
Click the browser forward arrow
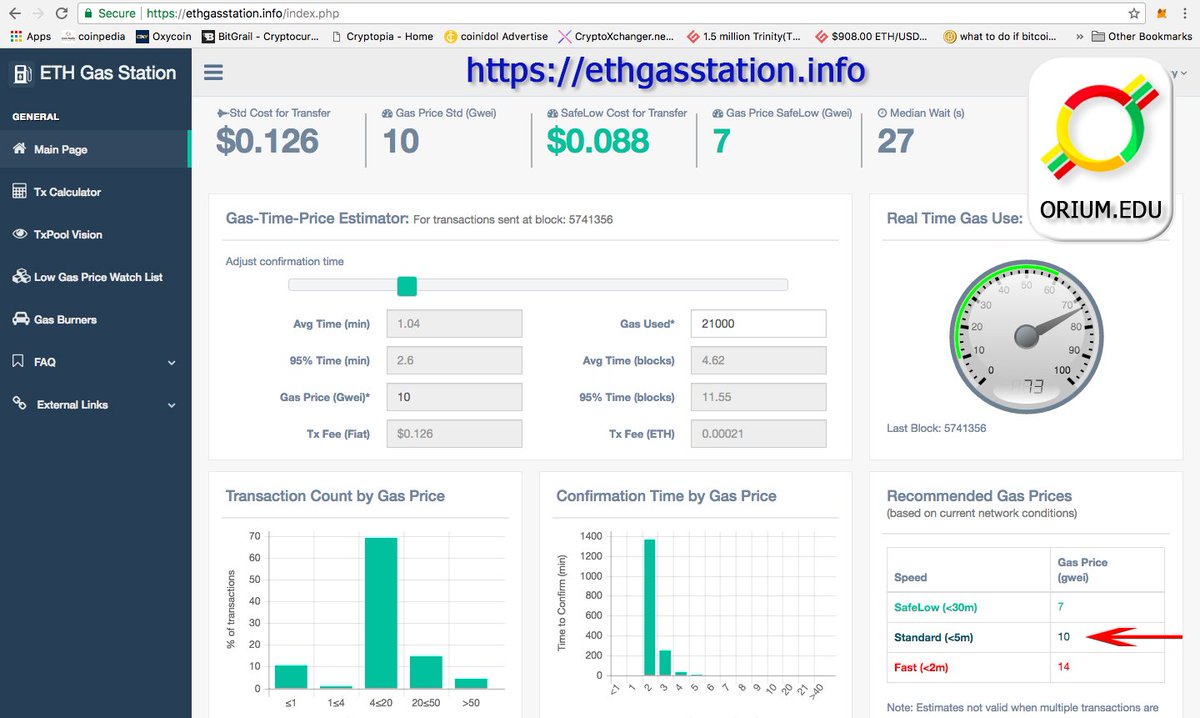[x=36, y=14]
